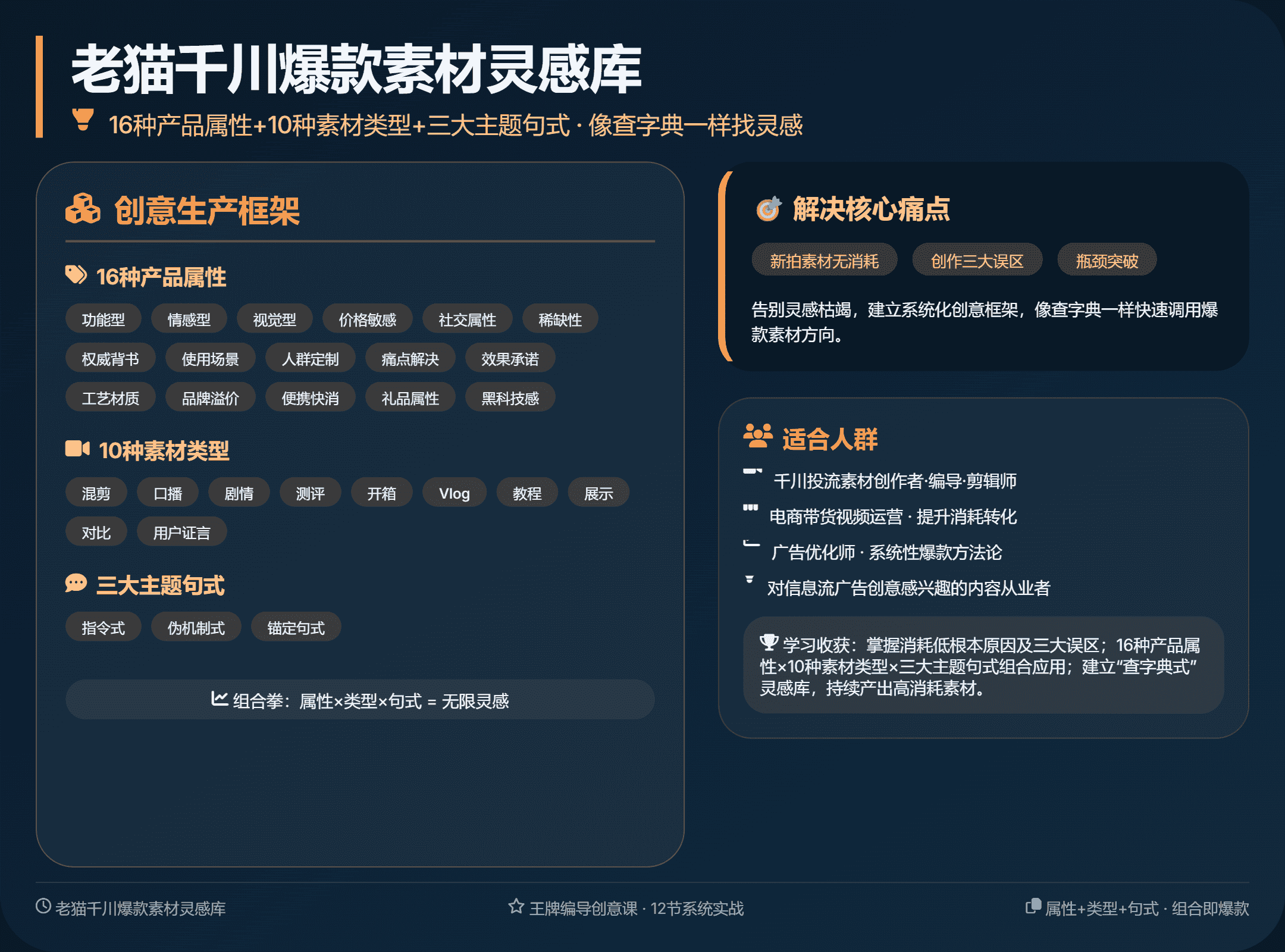This screenshot has width=1285, height=952.
Task: Click the users group icon beside 适合人群
Action: click(757, 436)
